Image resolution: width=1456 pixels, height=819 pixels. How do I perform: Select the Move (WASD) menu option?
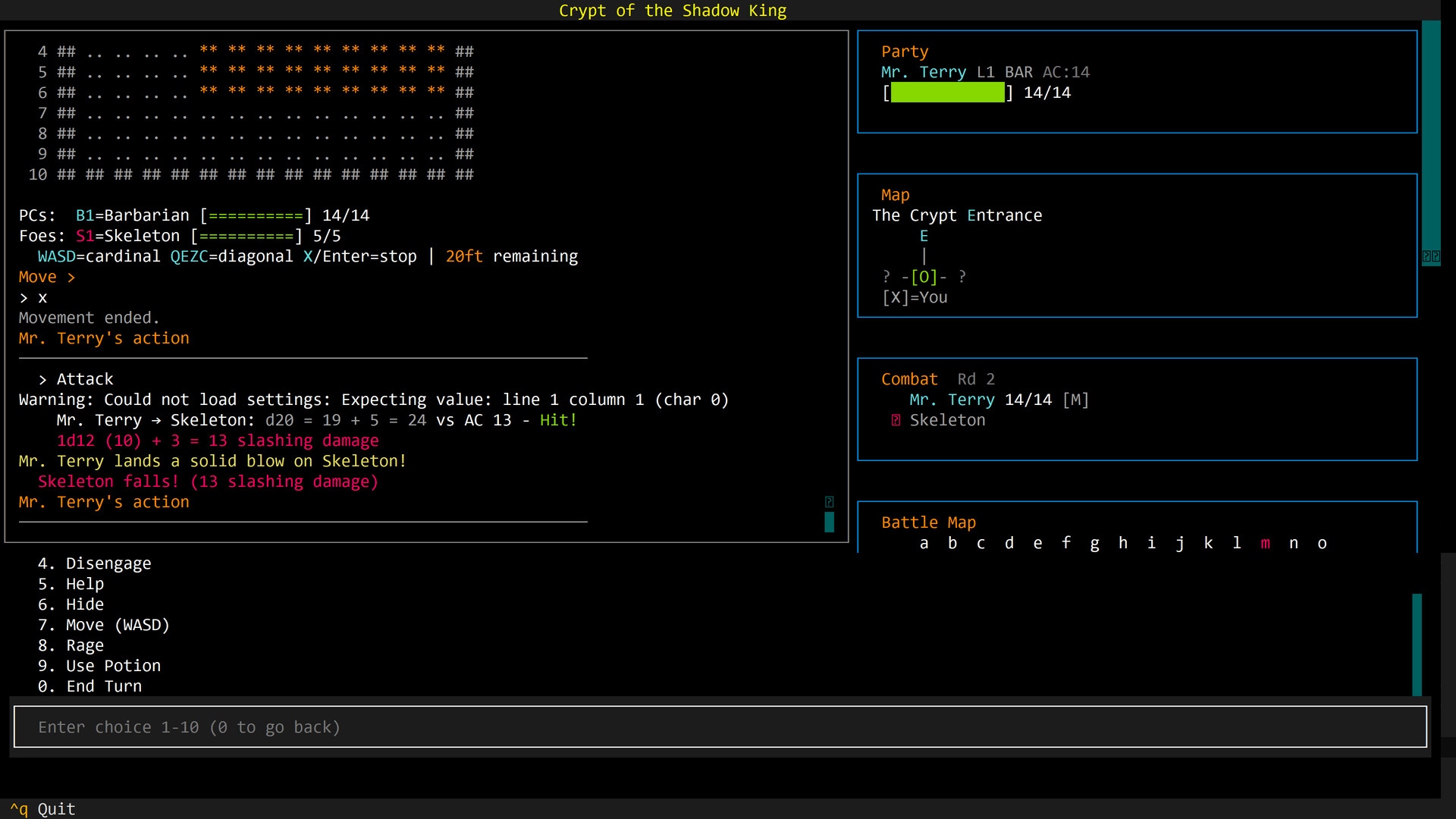104,624
